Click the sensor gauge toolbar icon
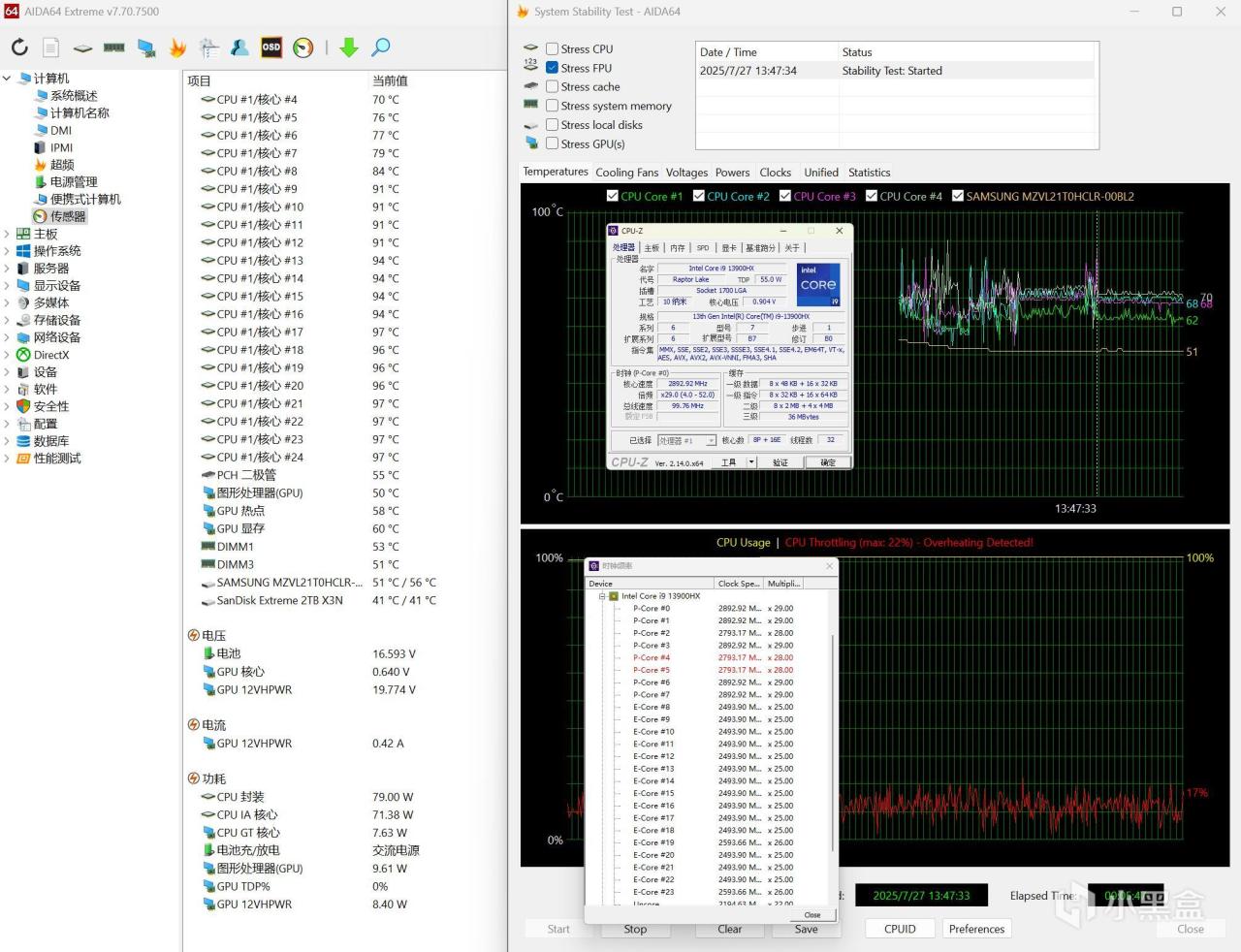The height and width of the screenshot is (952, 1241). coord(303,48)
